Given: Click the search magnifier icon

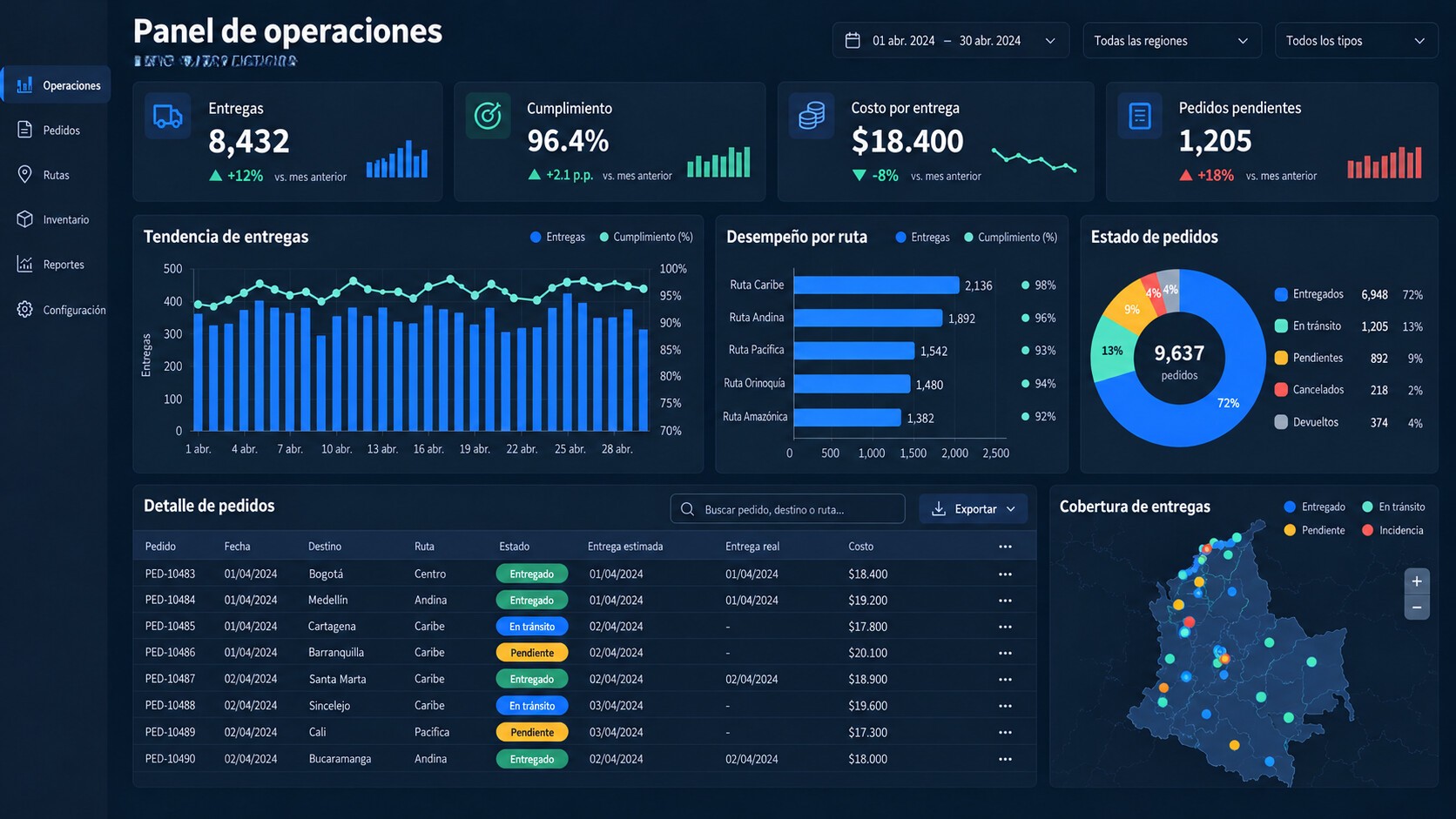Looking at the screenshot, I should [x=687, y=509].
